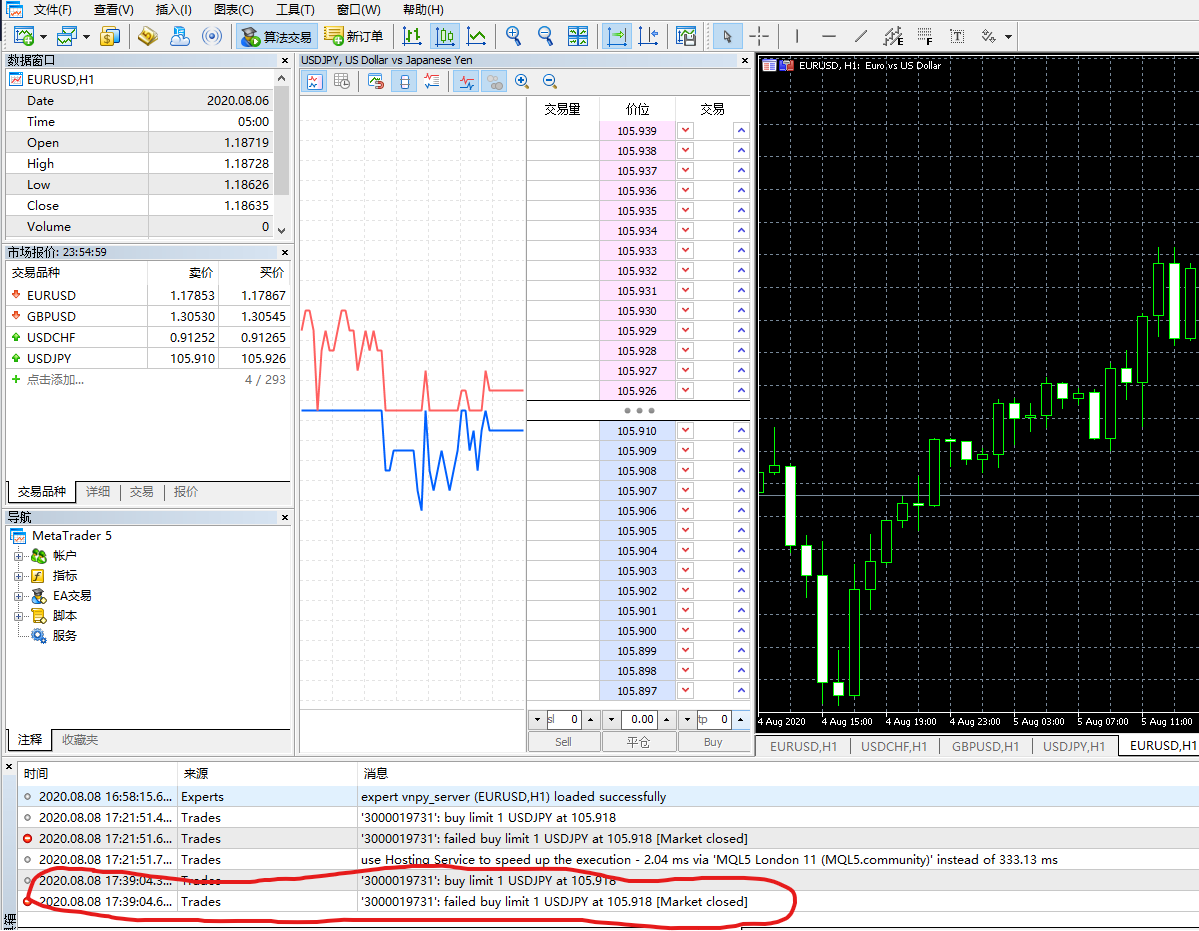This screenshot has height=931, width=1199.
Task: Toggle tick chart in depth of market toolbar
Action: [314, 82]
